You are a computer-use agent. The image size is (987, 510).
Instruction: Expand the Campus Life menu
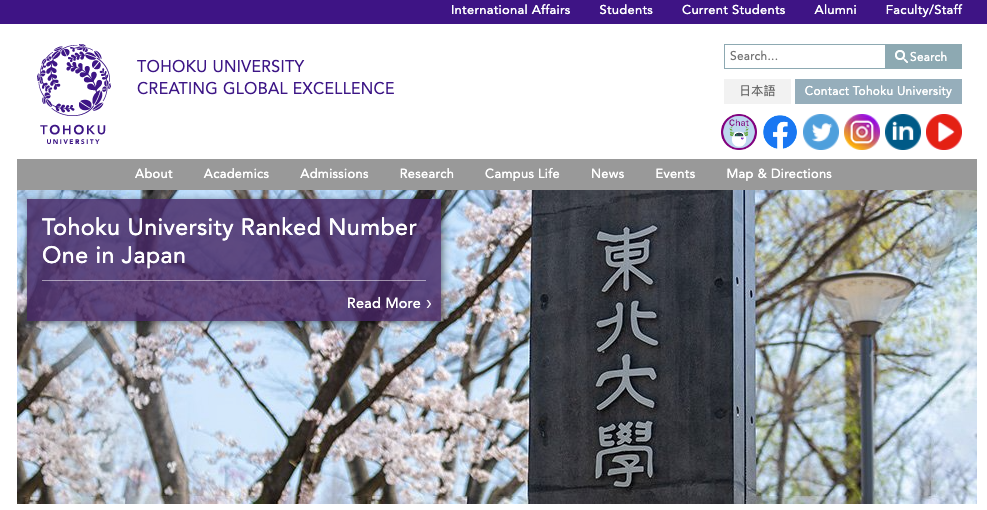coord(522,174)
